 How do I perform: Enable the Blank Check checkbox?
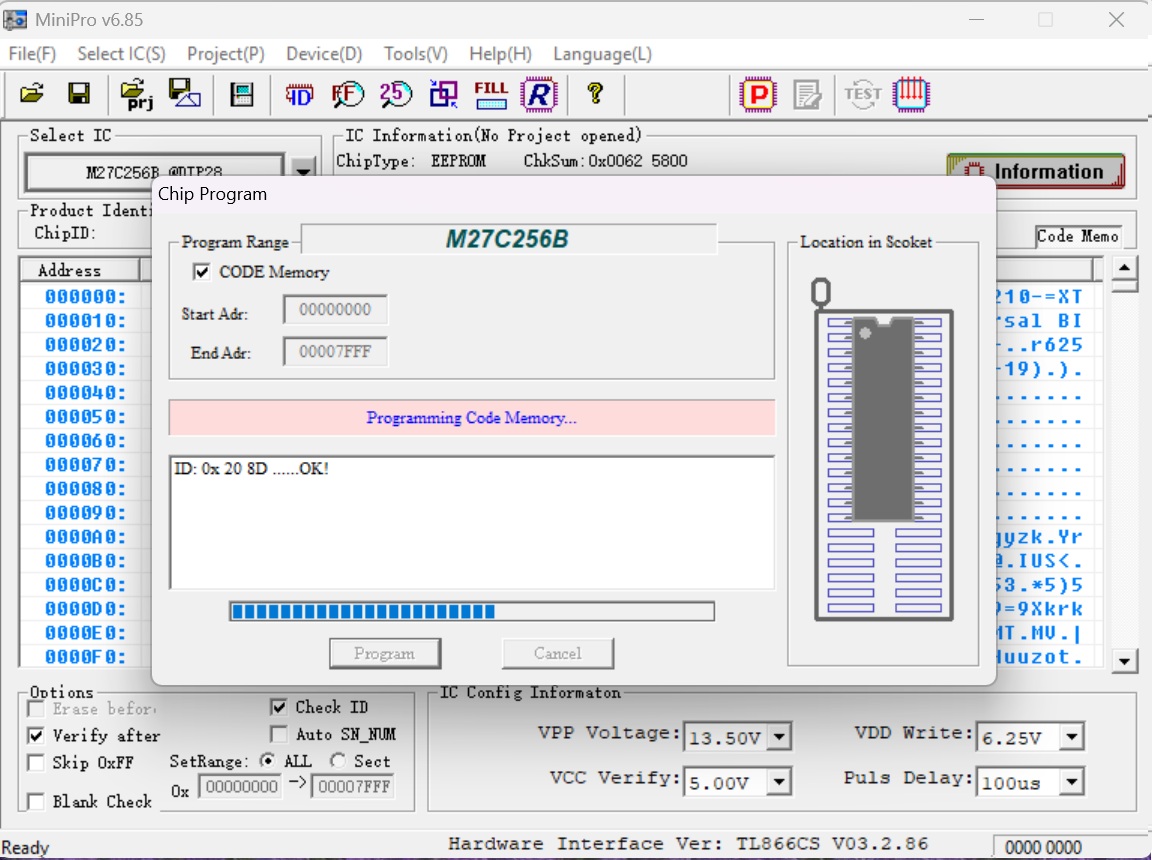pos(36,802)
